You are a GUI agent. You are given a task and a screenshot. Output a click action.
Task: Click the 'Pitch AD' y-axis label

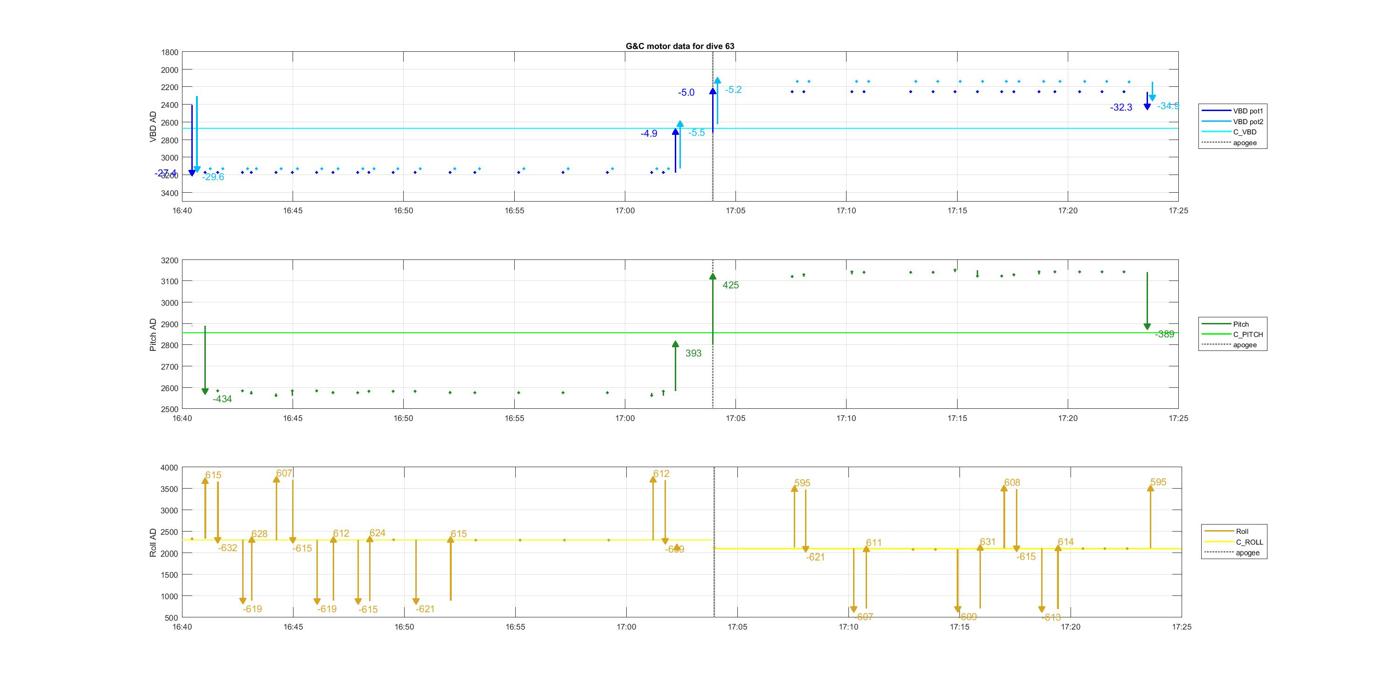tap(154, 335)
